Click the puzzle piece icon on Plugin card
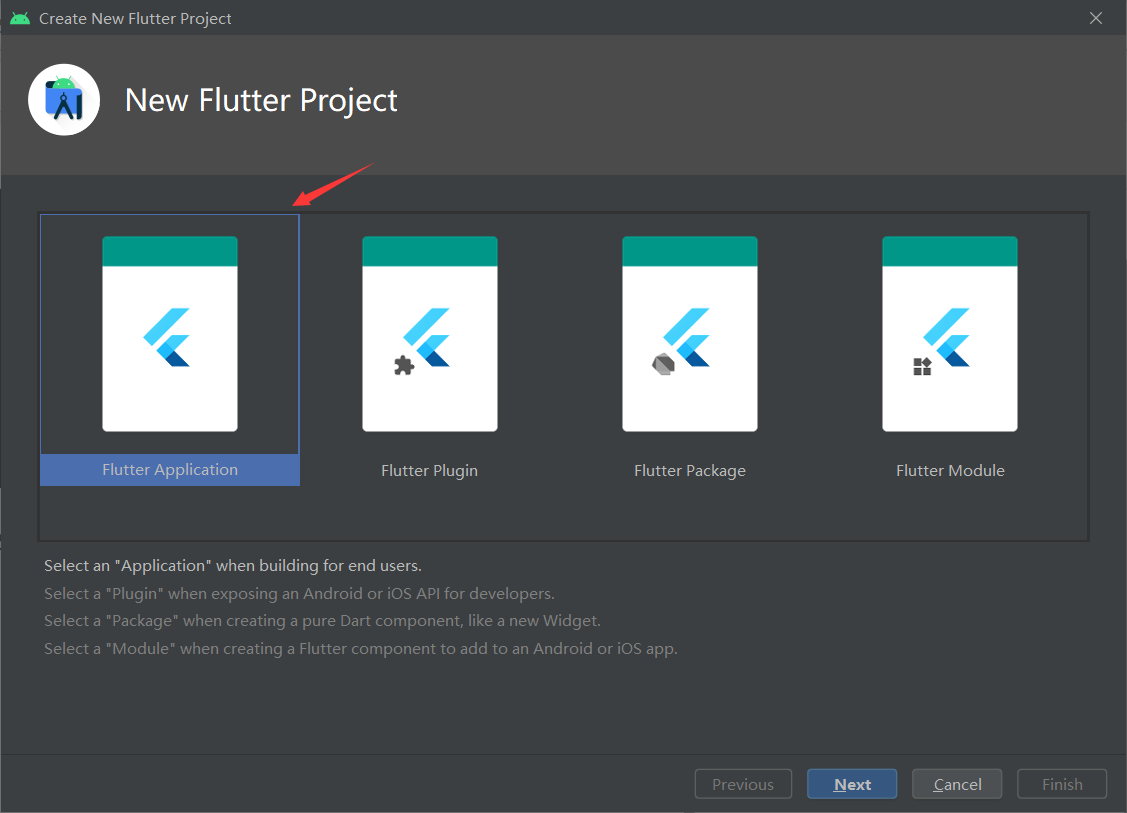 click(404, 365)
